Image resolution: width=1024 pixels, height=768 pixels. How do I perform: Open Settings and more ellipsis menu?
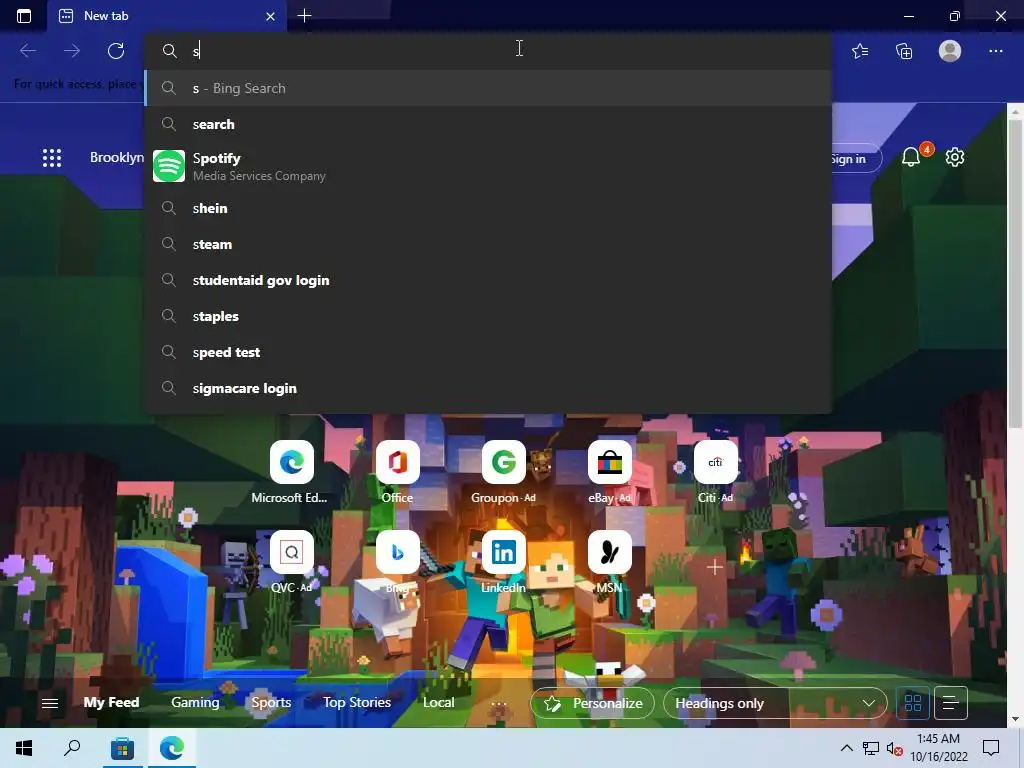click(x=995, y=51)
